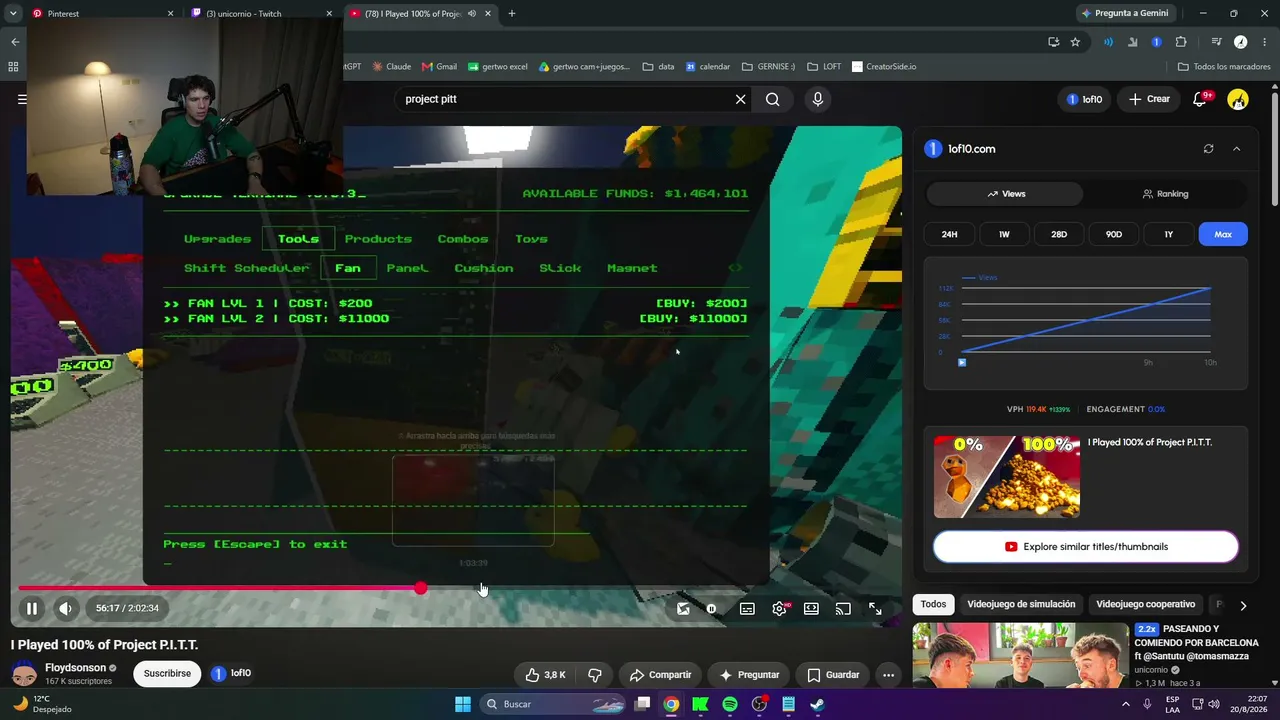
Task: Mute the video volume
Action: pos(65,608)
